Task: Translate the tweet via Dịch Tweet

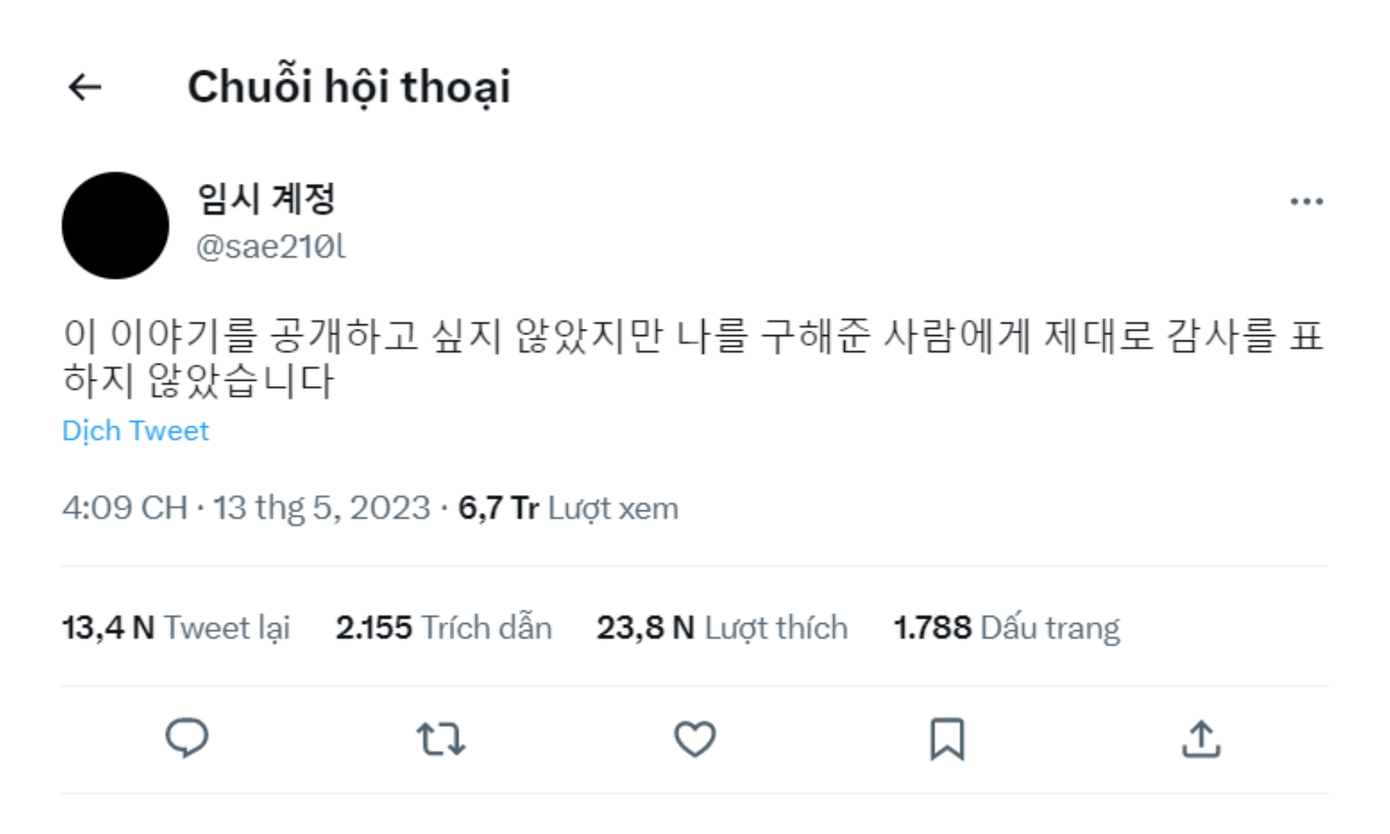Action: click(137, 431)
